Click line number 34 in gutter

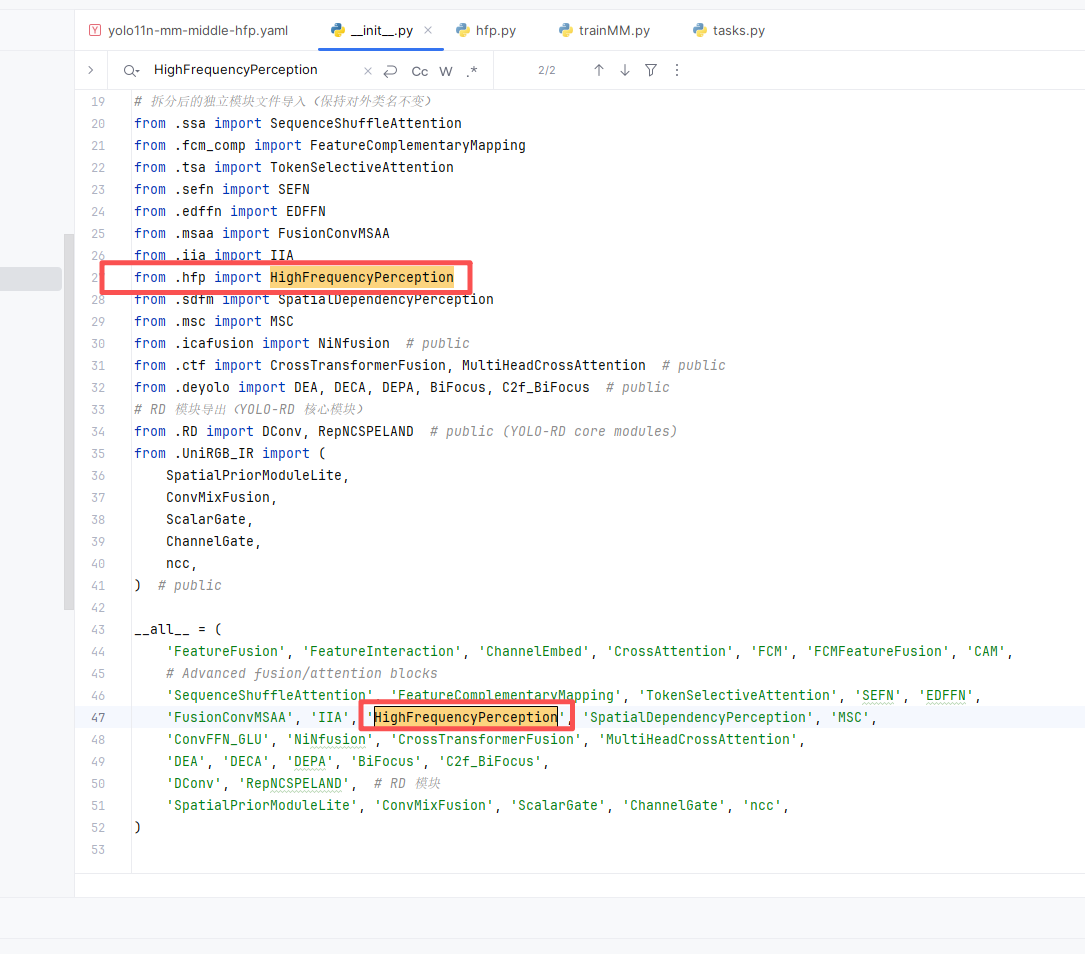pyautogui.click(x=98, y=432)
